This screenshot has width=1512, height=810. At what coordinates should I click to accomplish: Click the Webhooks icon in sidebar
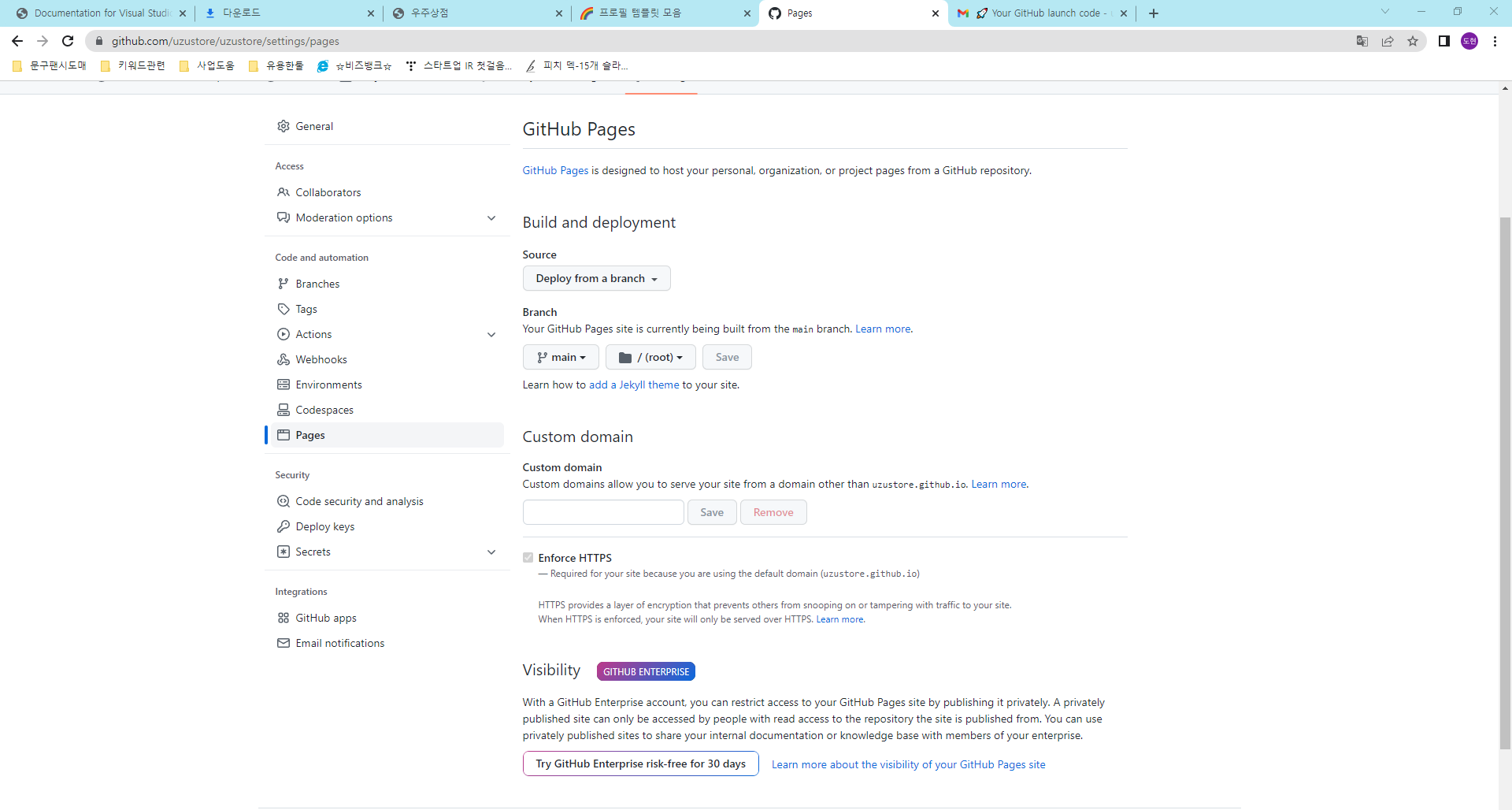(283, 359)
